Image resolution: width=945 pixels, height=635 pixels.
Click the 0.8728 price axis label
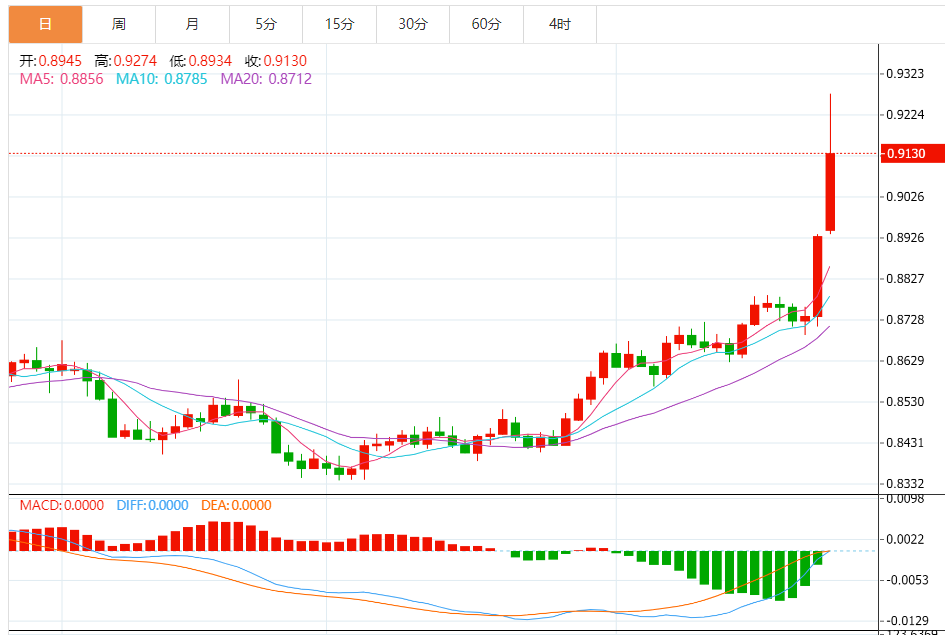[x=906, y=319]
